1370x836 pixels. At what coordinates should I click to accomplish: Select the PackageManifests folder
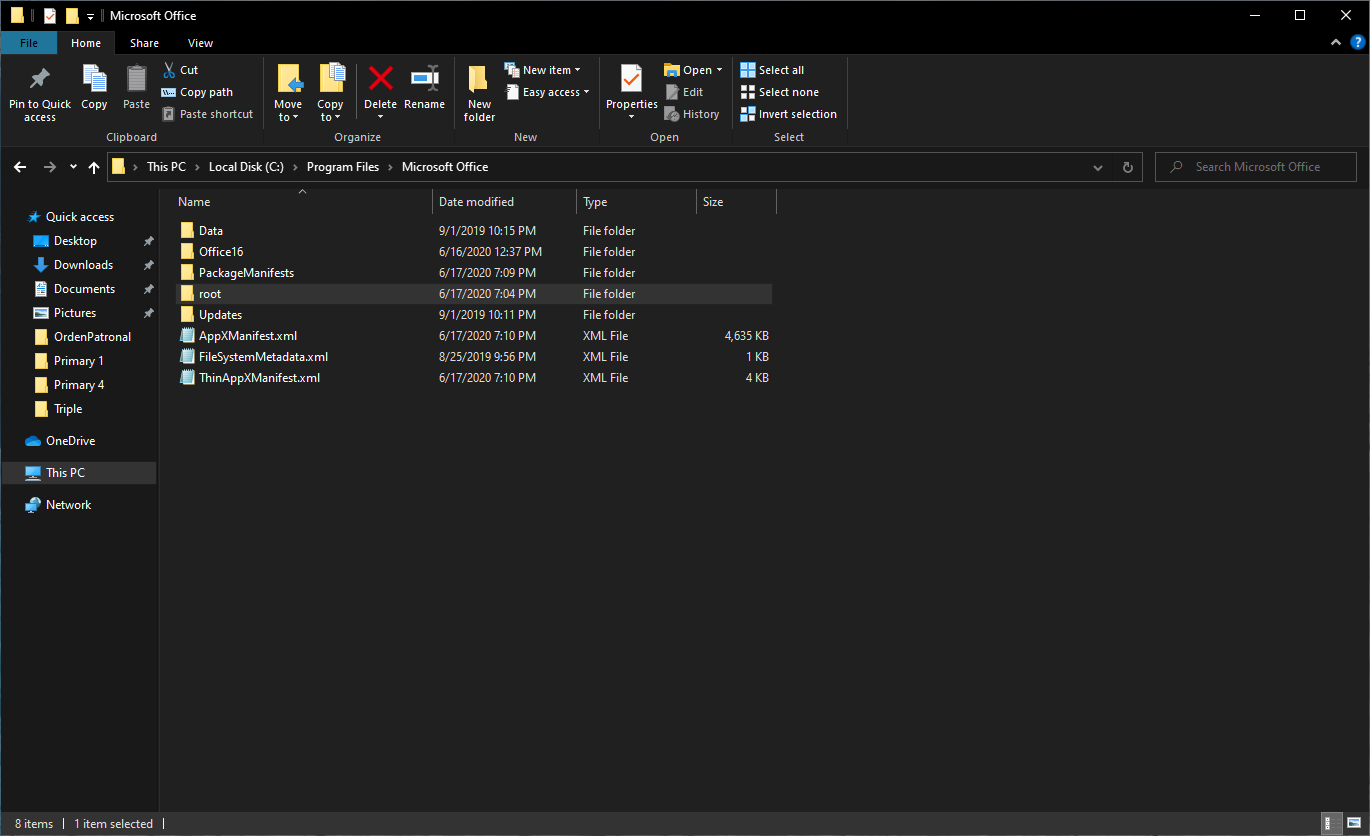click(x=474, y=273)
